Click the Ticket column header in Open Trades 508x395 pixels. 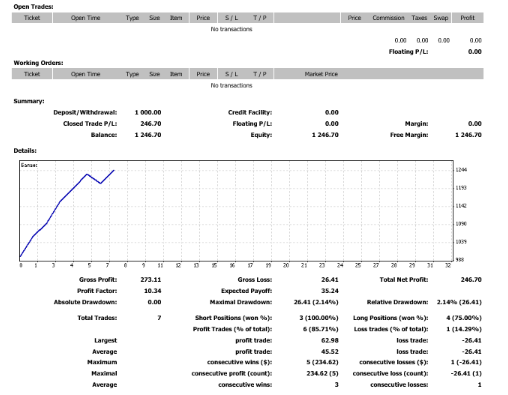click(32, 18)
